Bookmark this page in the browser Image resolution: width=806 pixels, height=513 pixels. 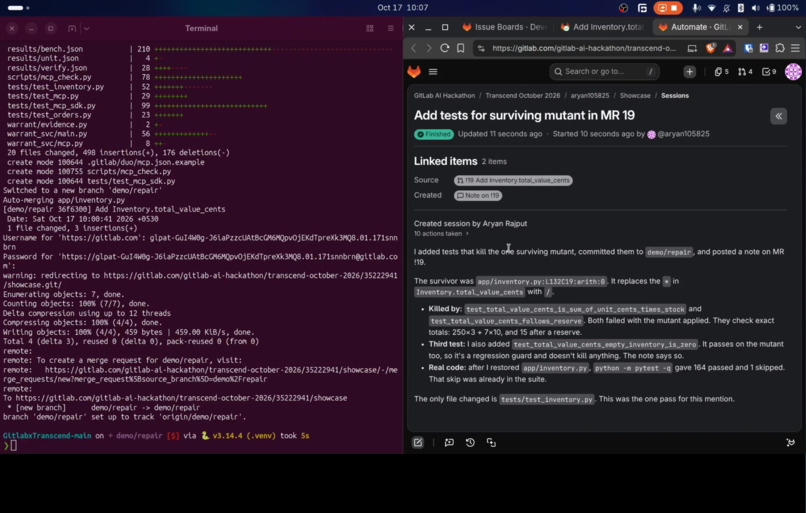461,48
